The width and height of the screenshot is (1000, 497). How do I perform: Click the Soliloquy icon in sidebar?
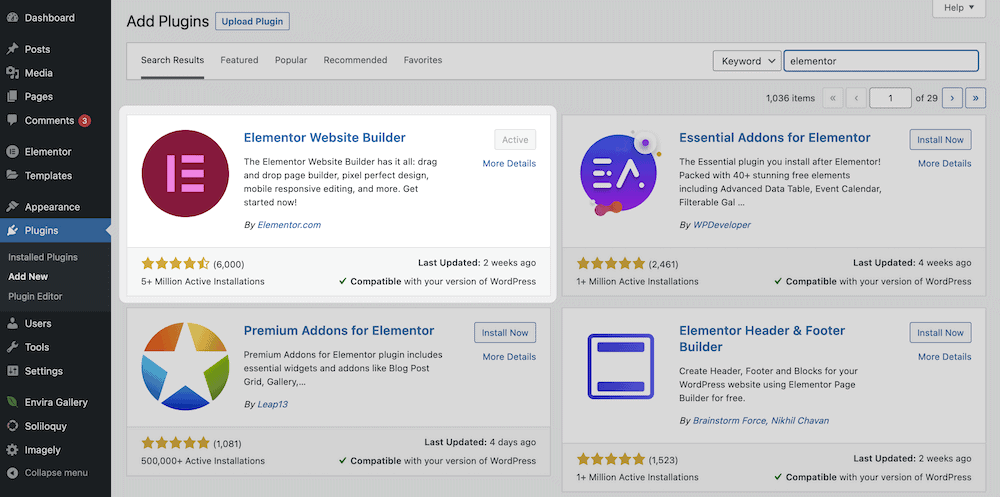click(12, 426)
